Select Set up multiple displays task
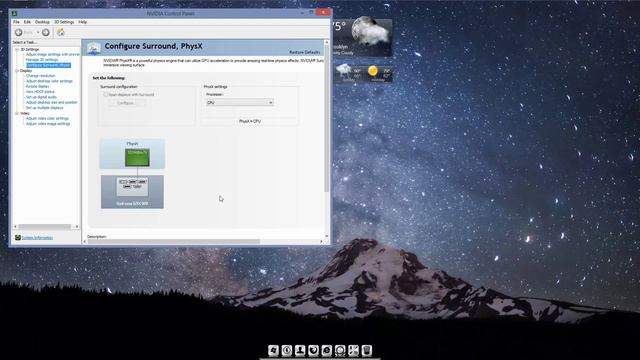The height and width of the screenshot is (360, 640). point(44,108)
